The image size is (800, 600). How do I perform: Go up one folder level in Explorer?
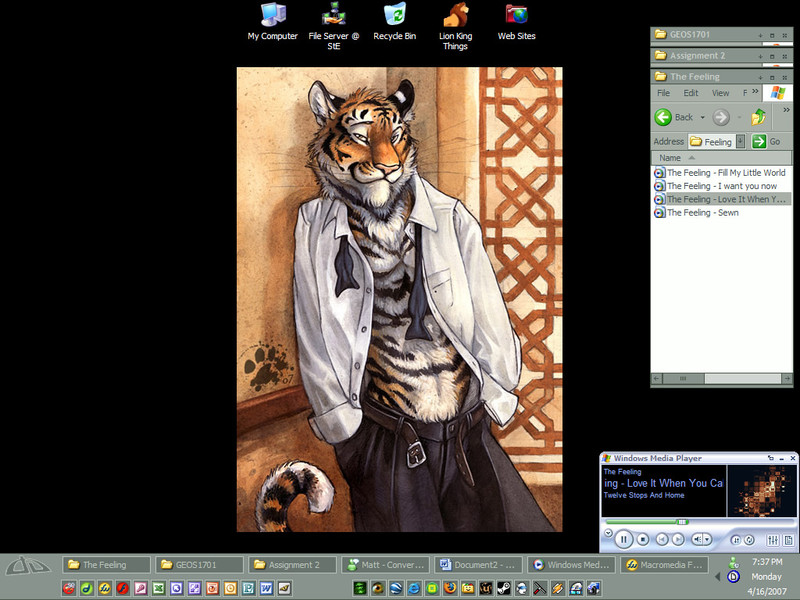[x=758, y=117]
